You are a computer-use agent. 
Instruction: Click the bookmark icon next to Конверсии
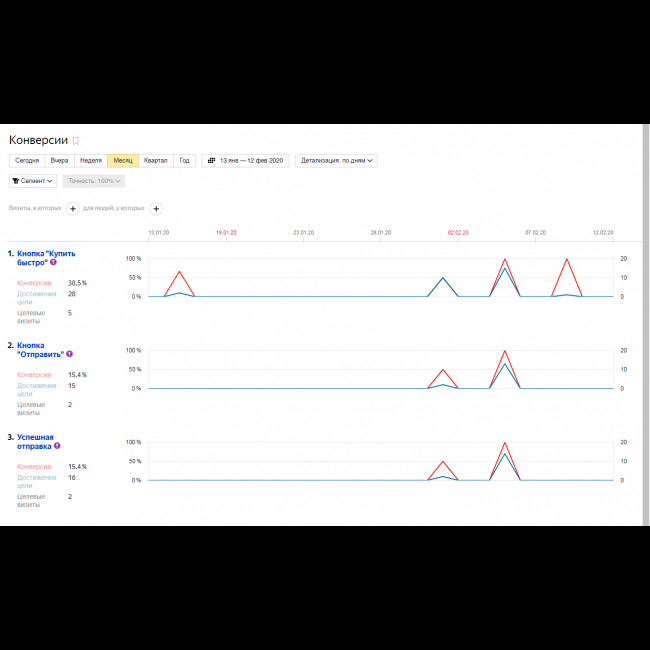point(76,141)
